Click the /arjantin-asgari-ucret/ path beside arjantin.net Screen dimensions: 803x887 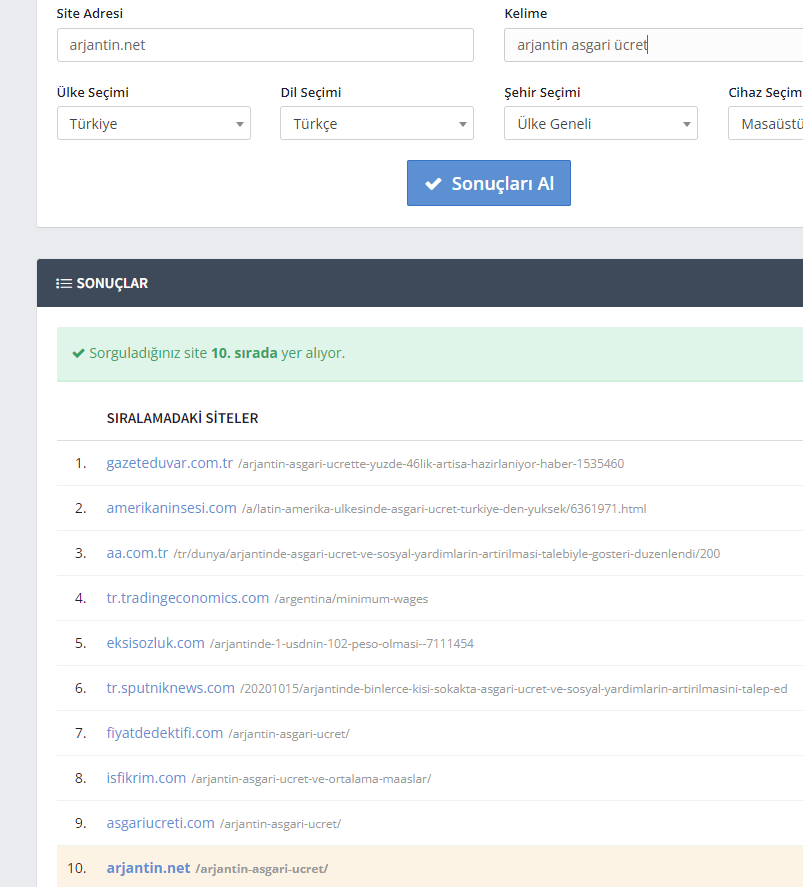tap(262, 869)
